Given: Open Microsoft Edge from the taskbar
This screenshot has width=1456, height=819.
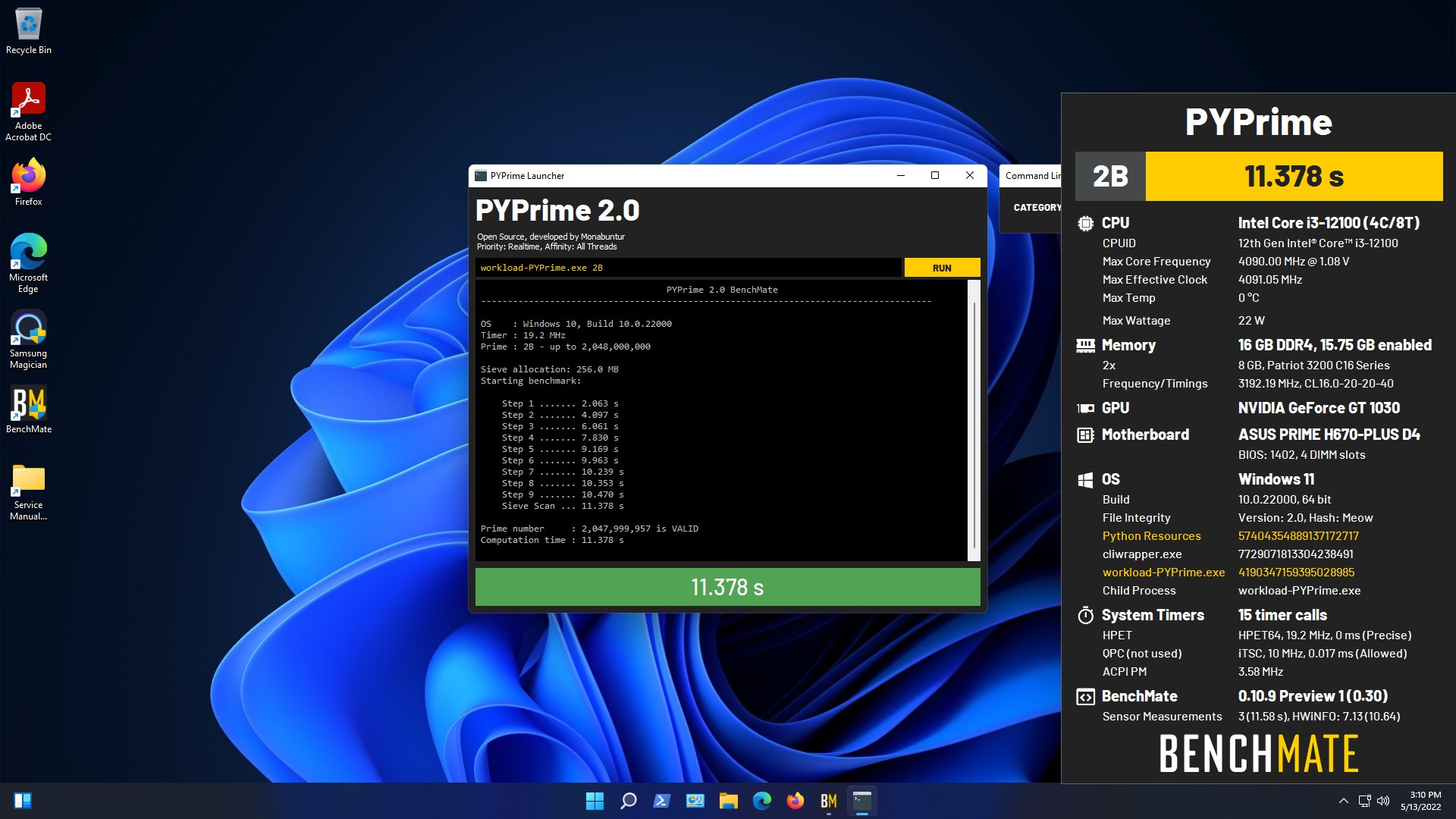Looking at the screenshot, I should coord(762,801).
